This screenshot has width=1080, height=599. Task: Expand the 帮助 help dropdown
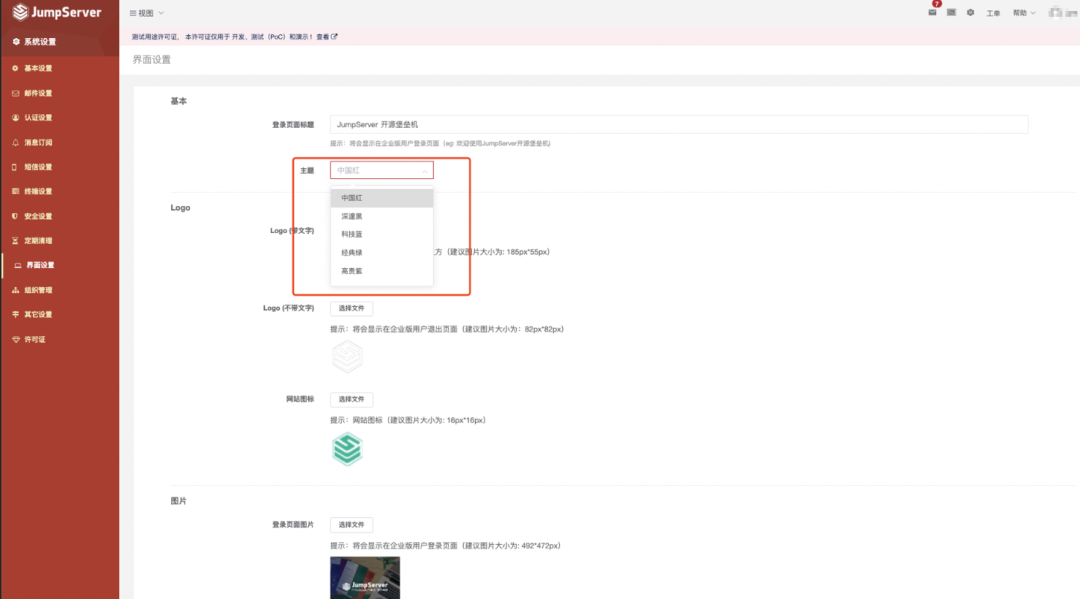pyautogui.click(x=1024, y=13)
